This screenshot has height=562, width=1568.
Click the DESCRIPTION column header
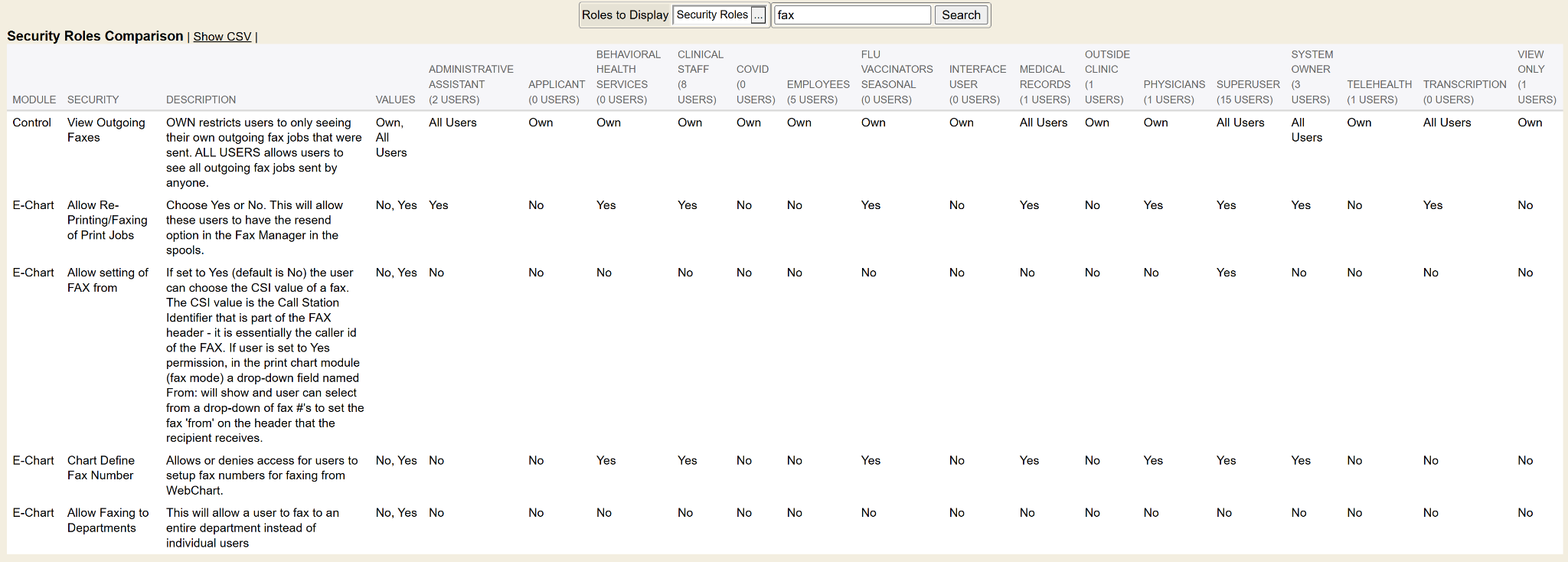(x=201, y=100)
